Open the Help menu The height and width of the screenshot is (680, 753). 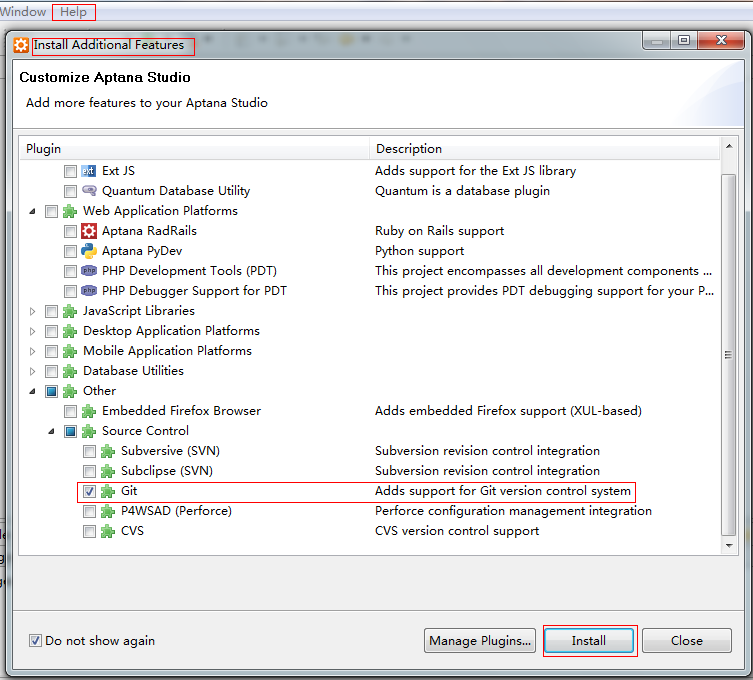[x=73, y=12]
